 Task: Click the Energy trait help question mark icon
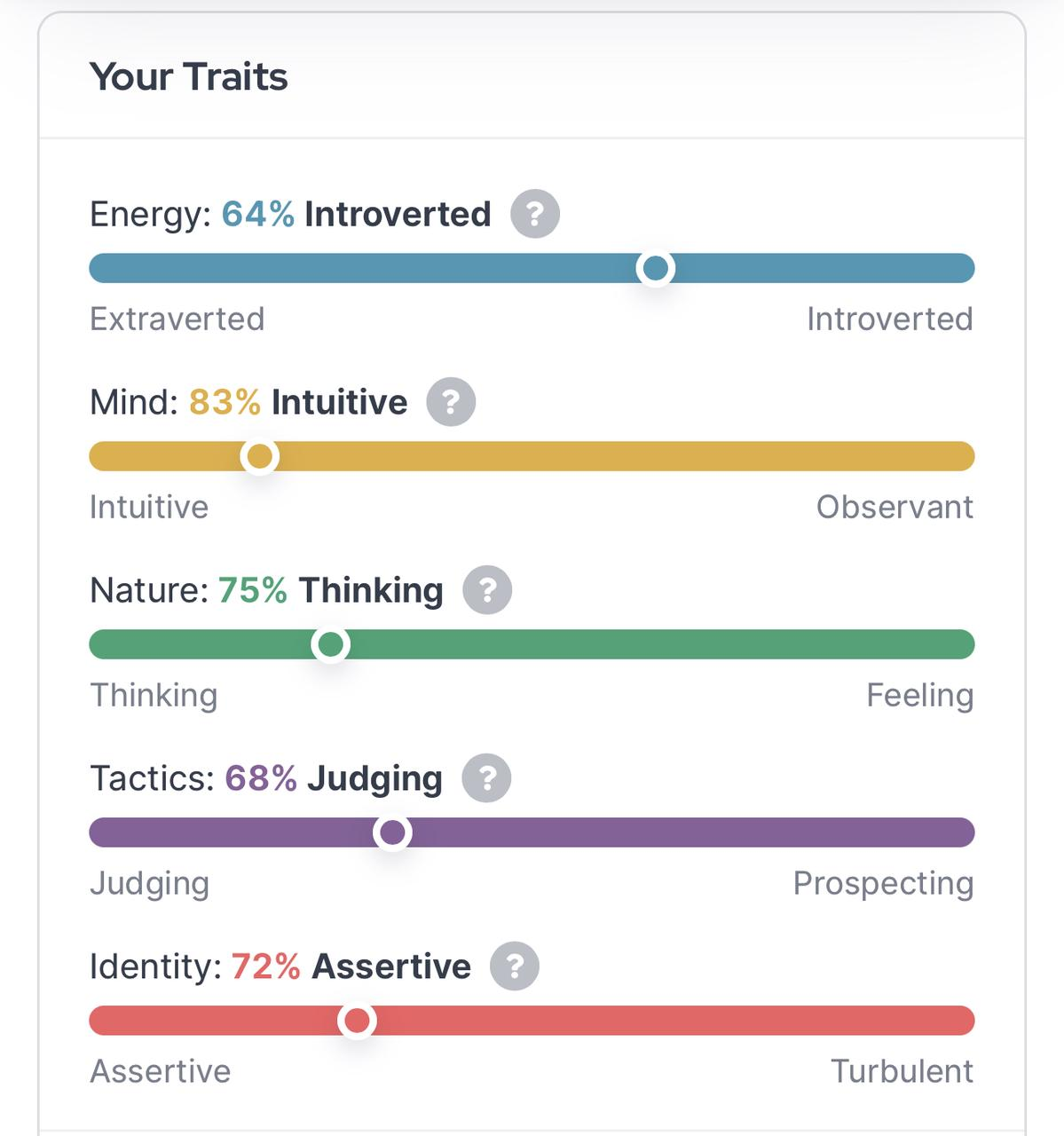[534, 214]
